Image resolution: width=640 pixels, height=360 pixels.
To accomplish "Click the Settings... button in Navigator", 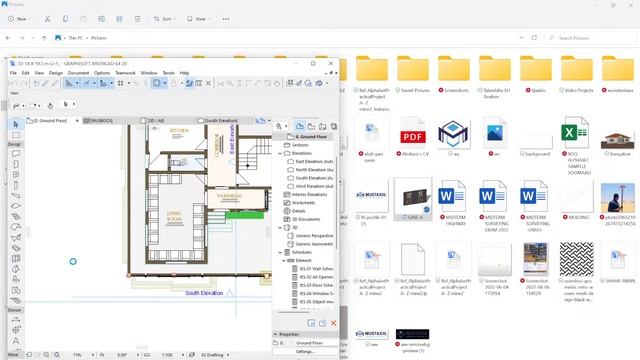I will click(x=305, y=351).
